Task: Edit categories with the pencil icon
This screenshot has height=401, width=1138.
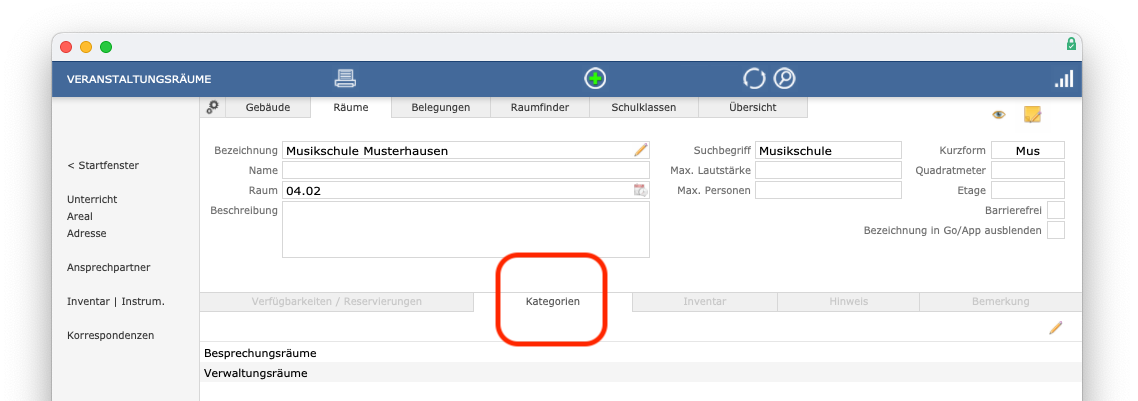Action: pos(1056,328)
